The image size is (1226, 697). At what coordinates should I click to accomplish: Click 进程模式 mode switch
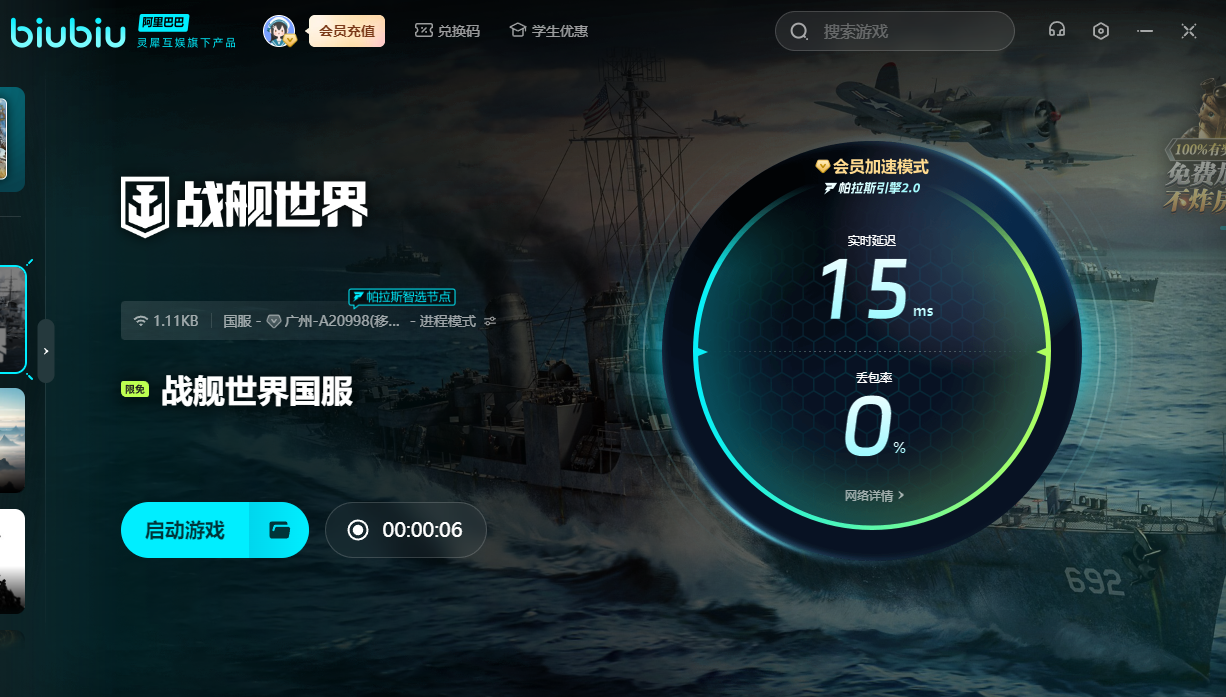[447, 321]
